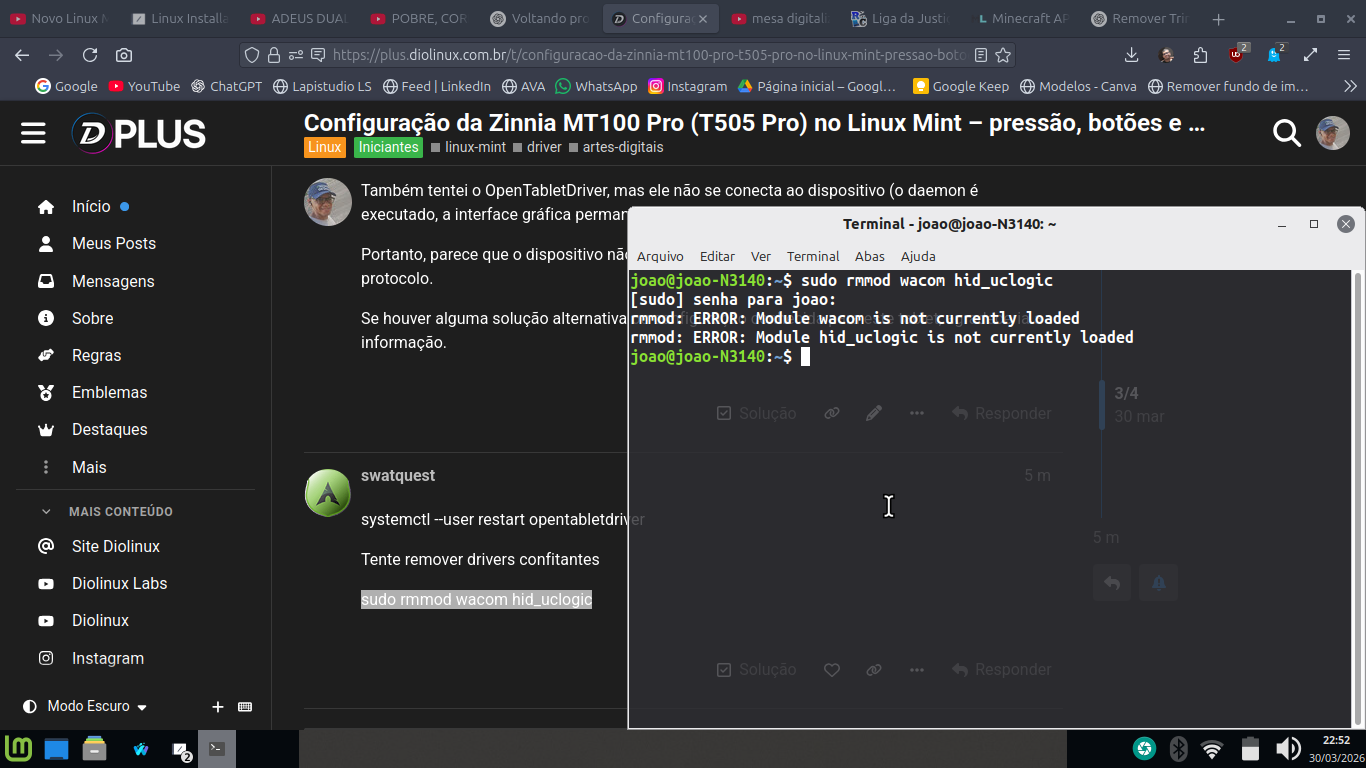The height and width of the screenshot is (768, 1366).
Task: Click the heart like icon under swatquest's post
Action: click(831, 670)
